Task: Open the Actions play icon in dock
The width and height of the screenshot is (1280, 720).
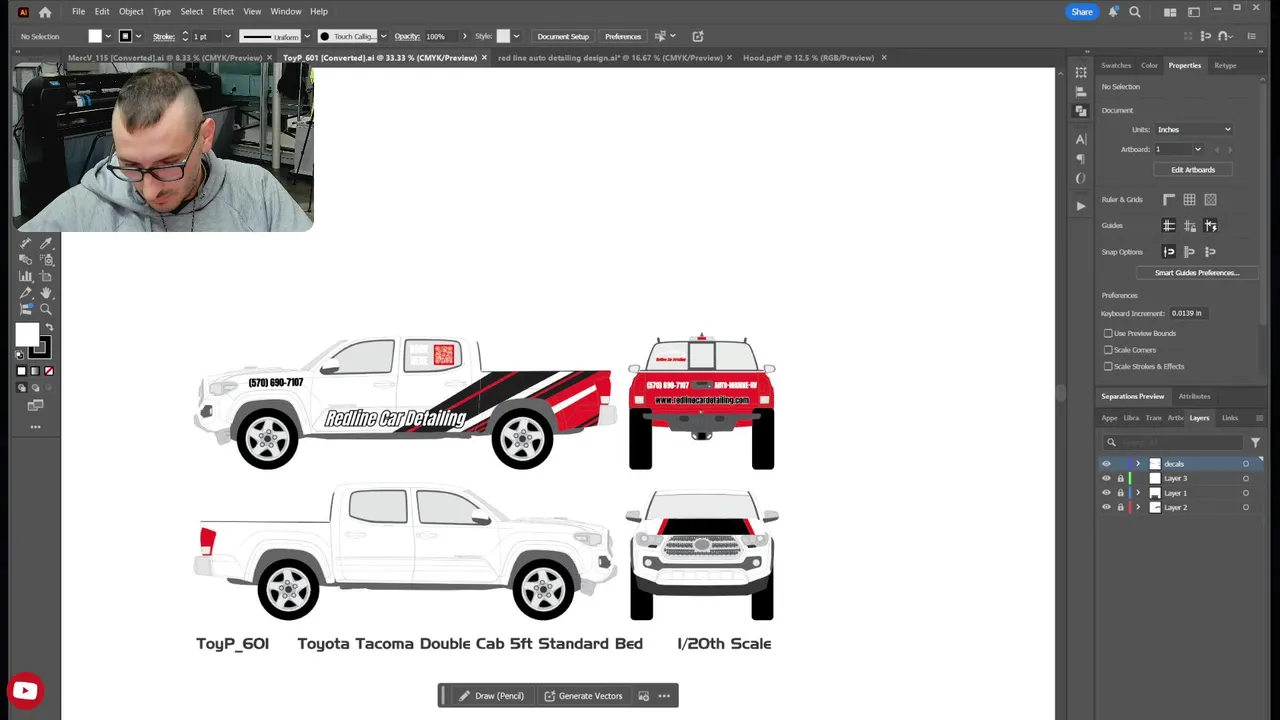Action: pyautogui.click(x=1081, y=206)
